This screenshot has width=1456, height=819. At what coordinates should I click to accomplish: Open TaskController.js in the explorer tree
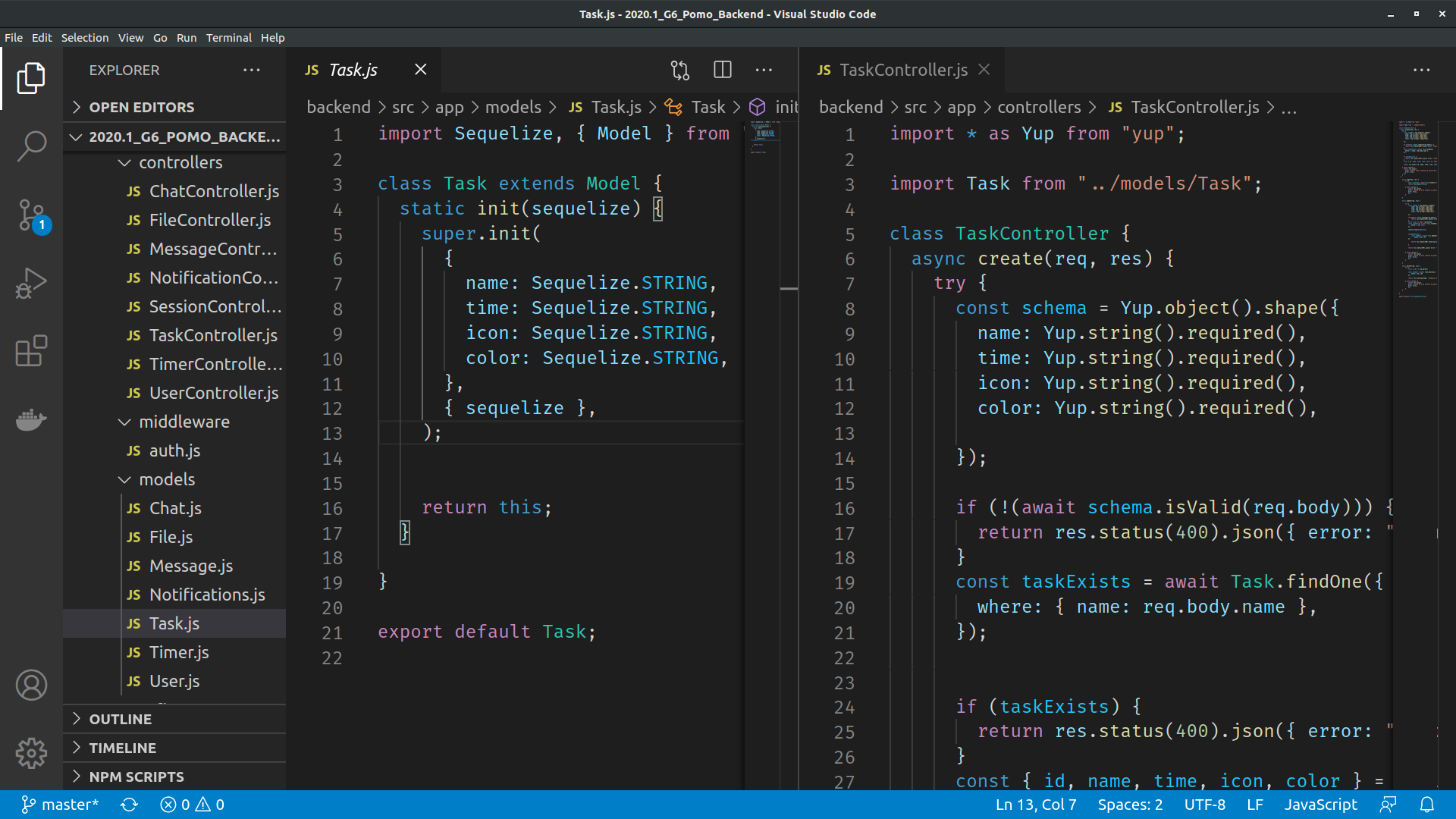click(174, 335)
